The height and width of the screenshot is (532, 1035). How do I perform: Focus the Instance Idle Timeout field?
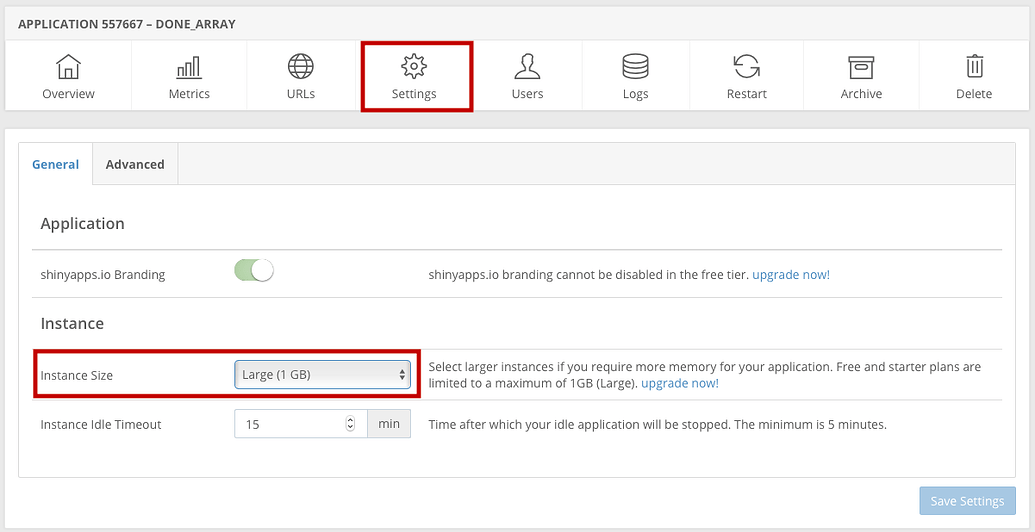pos(301,424)
